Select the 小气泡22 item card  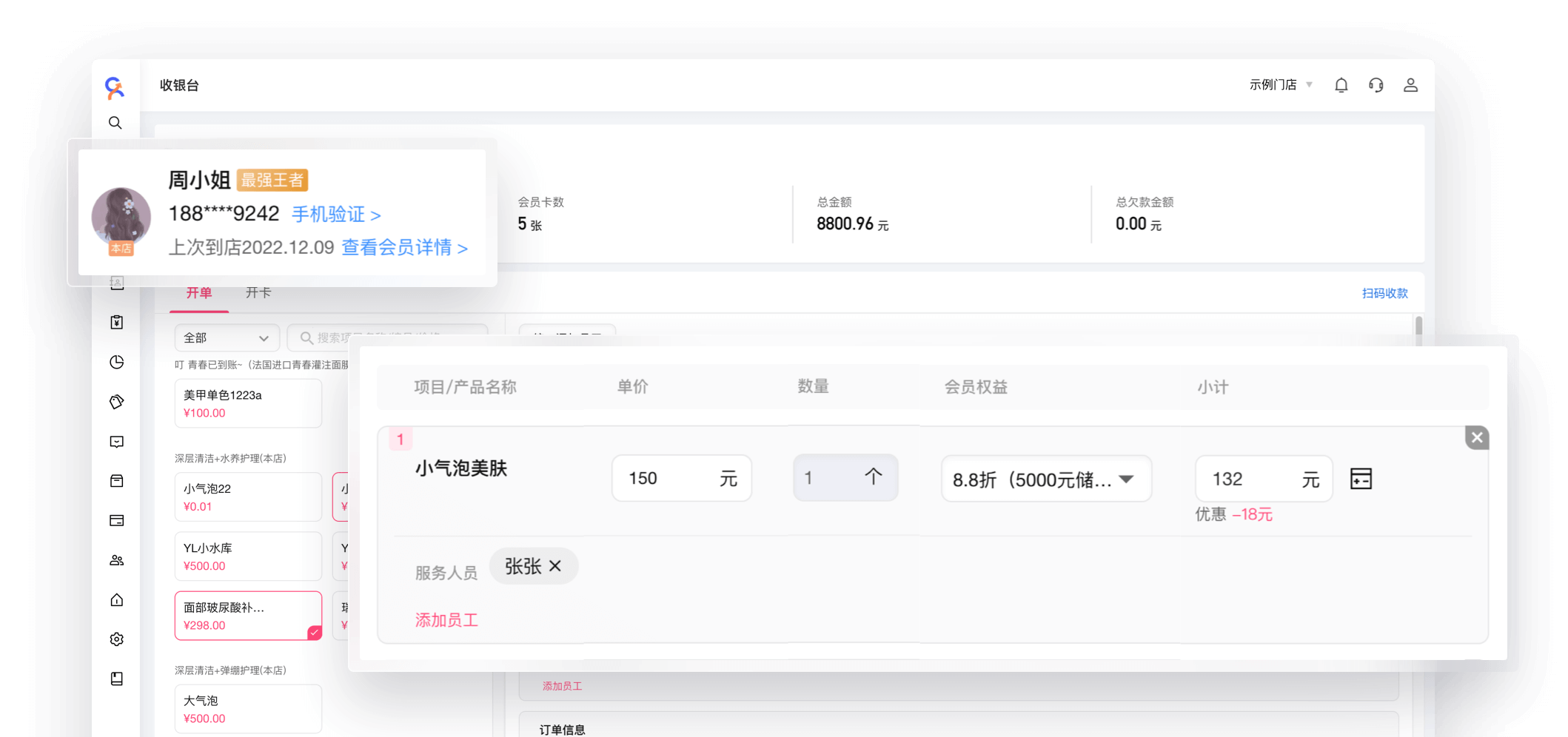click(248, 497)
